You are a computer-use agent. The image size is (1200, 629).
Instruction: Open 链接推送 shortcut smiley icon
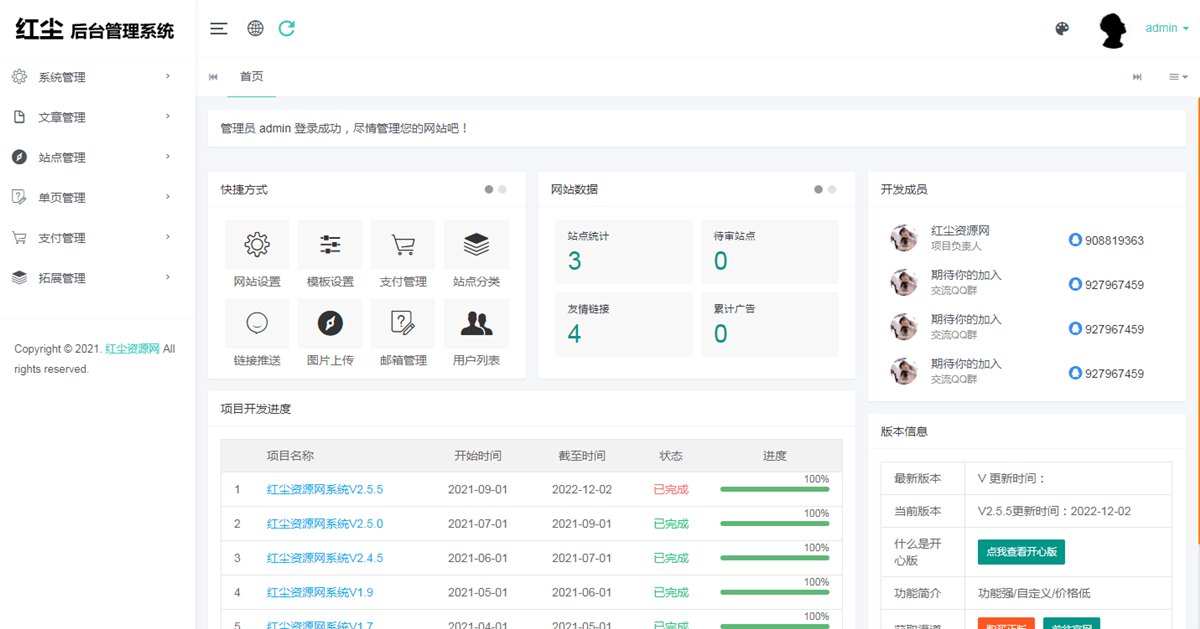257,323
